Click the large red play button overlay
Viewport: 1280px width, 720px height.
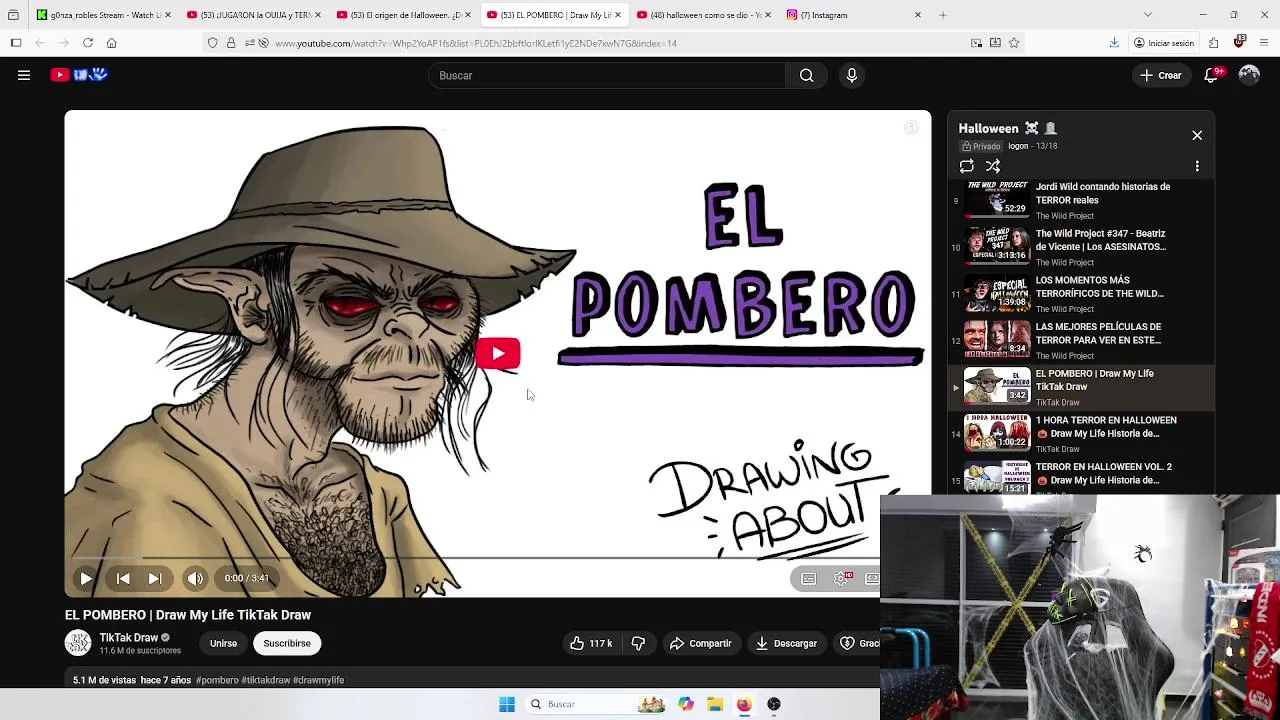click(x=498, y=353)
